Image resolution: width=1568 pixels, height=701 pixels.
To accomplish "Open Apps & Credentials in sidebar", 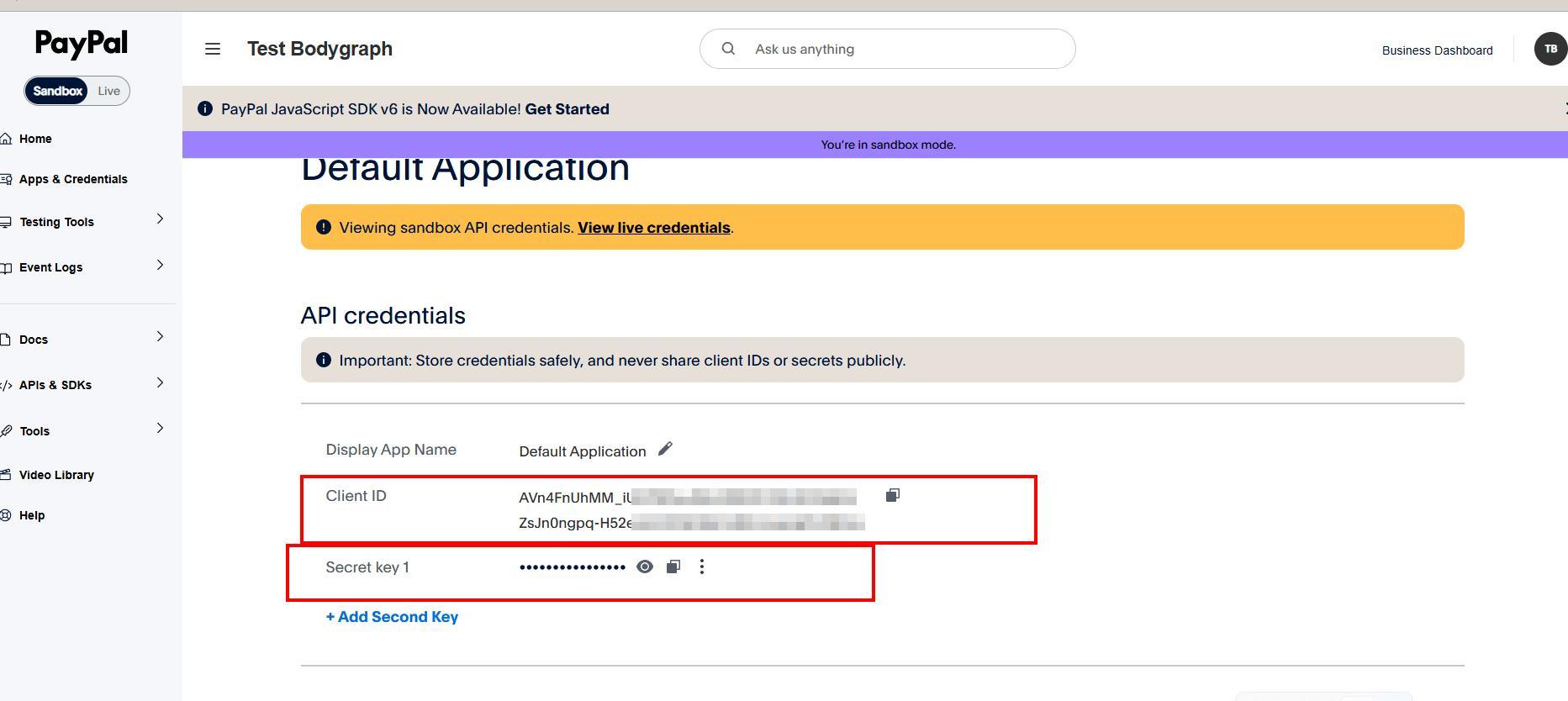I will click(73, 179).
